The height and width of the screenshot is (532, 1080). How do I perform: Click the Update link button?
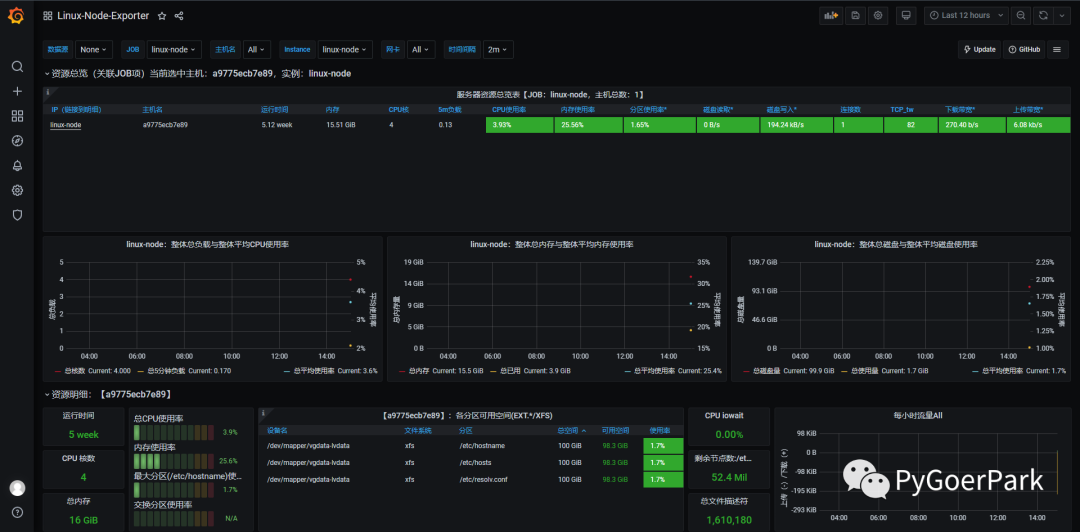[x=979, y=50]
